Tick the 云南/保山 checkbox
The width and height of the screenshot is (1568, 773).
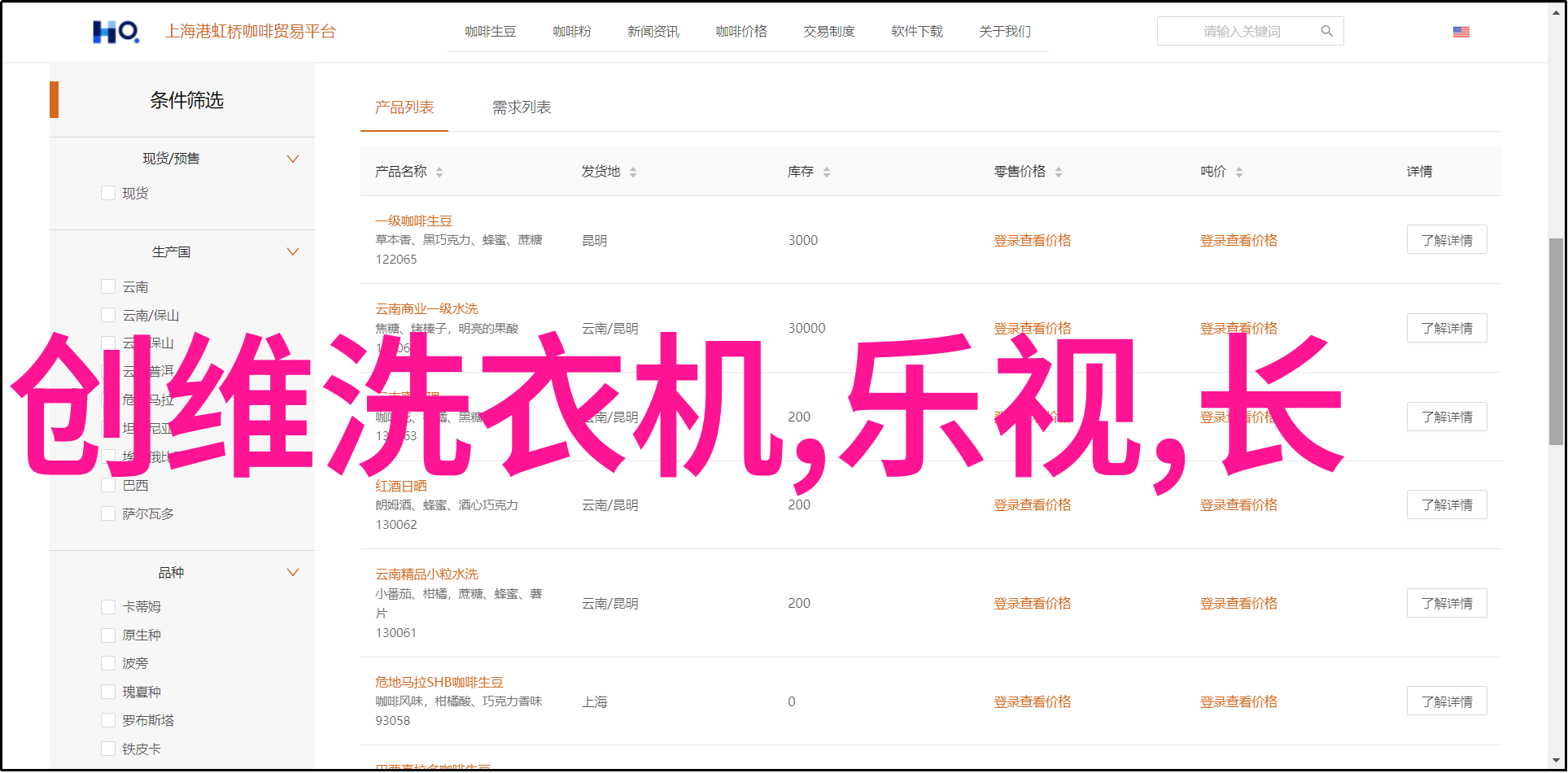(108, 315)
